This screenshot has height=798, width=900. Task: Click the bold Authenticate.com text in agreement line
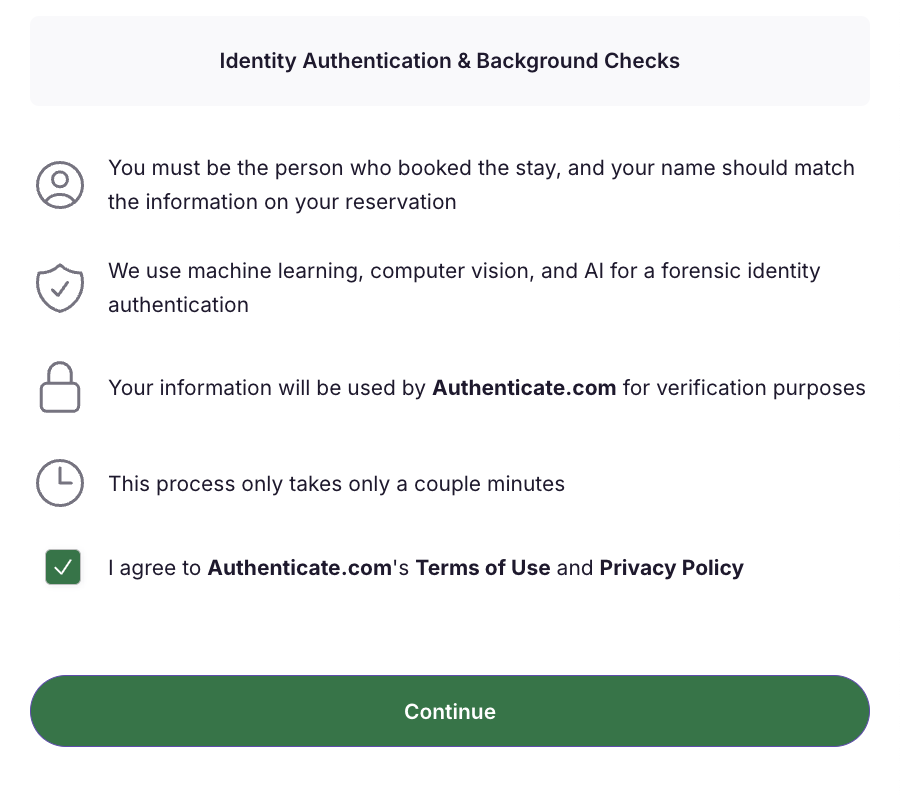pos(299,567)
